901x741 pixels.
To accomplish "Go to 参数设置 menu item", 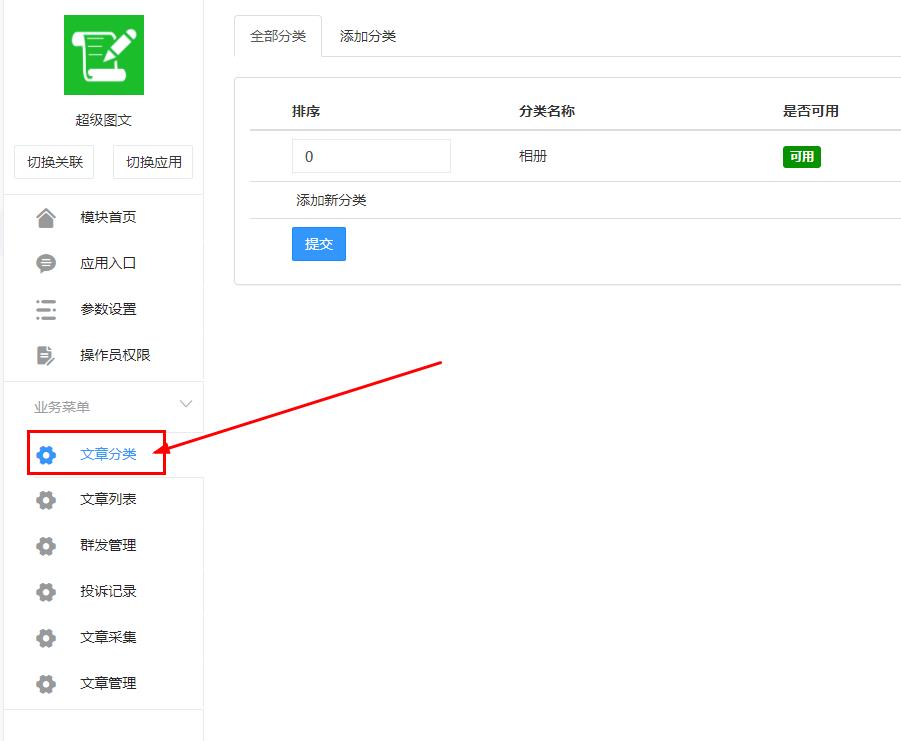I will click(x=108, y=309).
